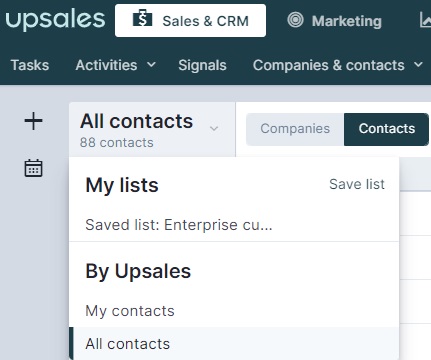The width and height of the screenshot is (431, 360).
Task: Open the chart icon at top right edge
Action: (425, 20)
